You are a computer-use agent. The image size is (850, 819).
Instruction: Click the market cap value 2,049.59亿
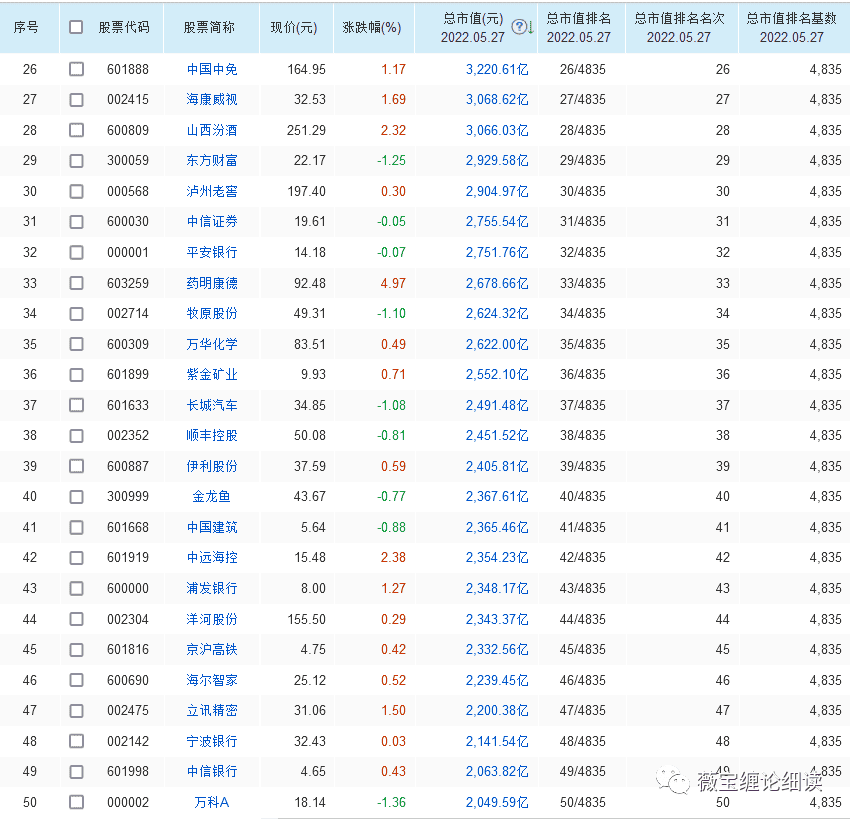tap(497, 802)
